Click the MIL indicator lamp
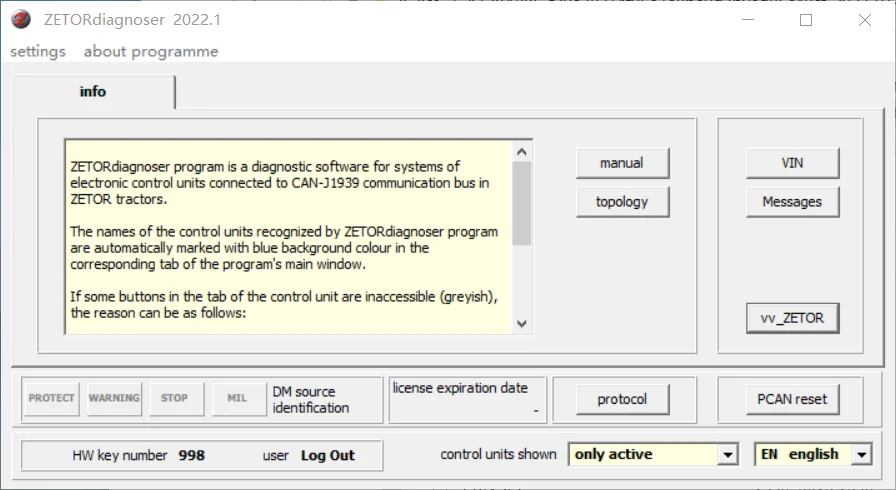 click(238, 399)
